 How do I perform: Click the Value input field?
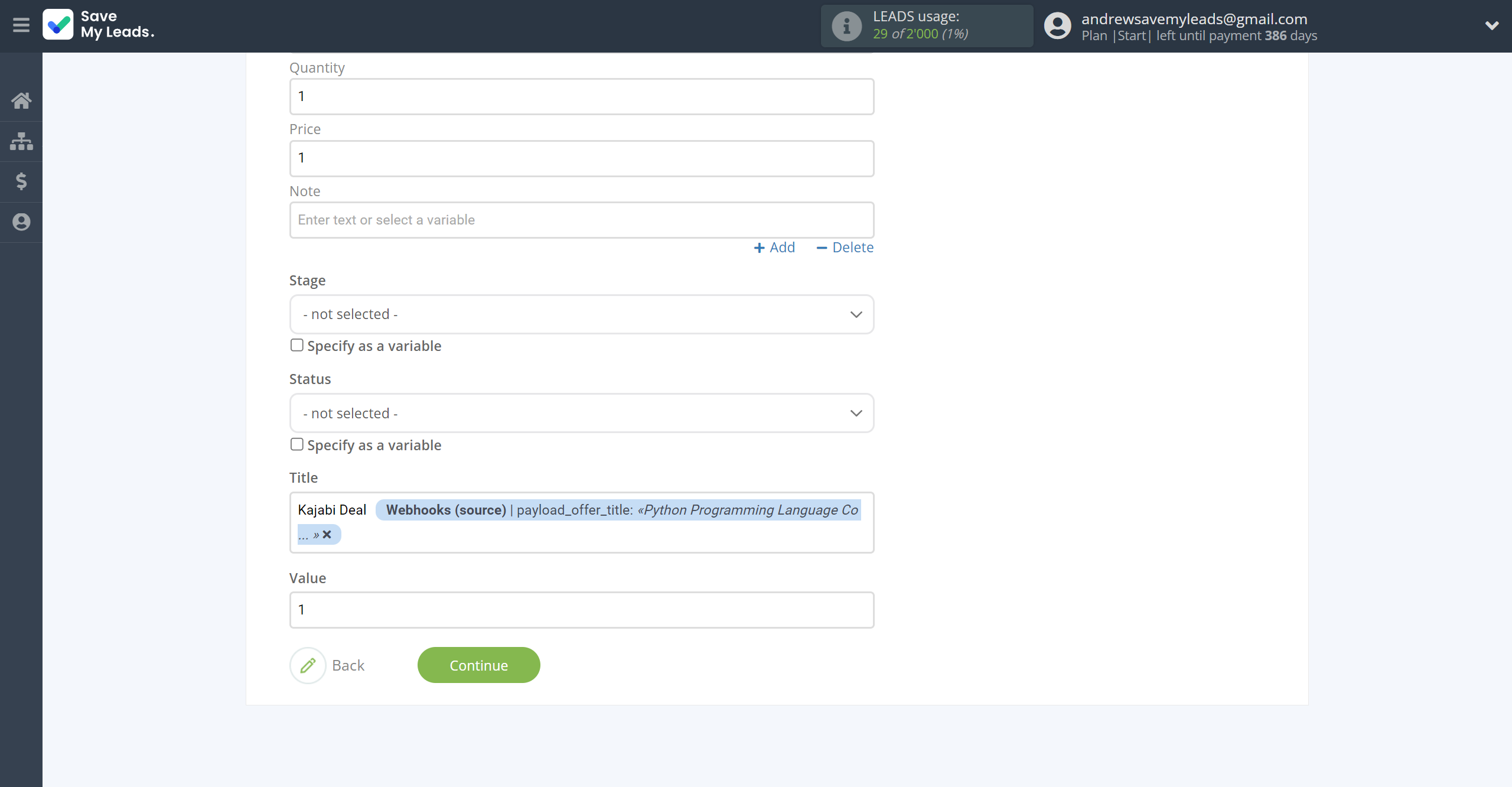(581, 609)
